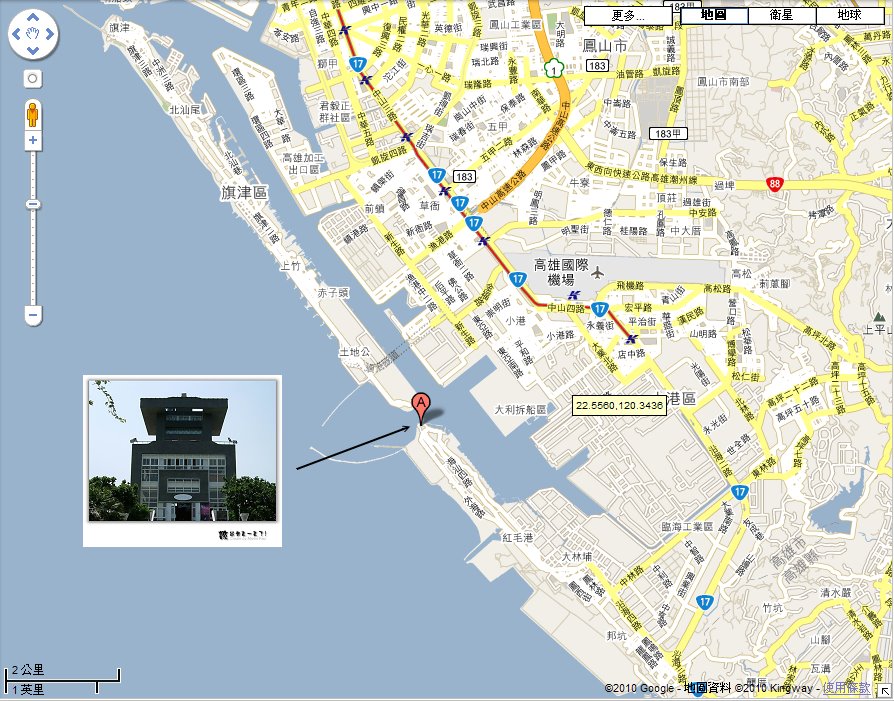The height and width of the screenshot is (701, 894).
Task: Click the zoom slider handle
Action: 33,205
